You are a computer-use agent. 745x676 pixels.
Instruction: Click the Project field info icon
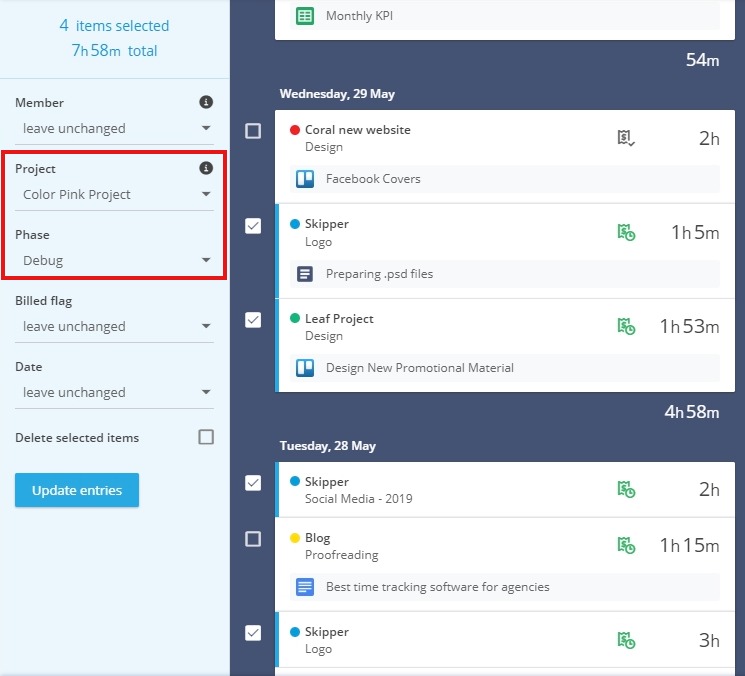(206, 168)
